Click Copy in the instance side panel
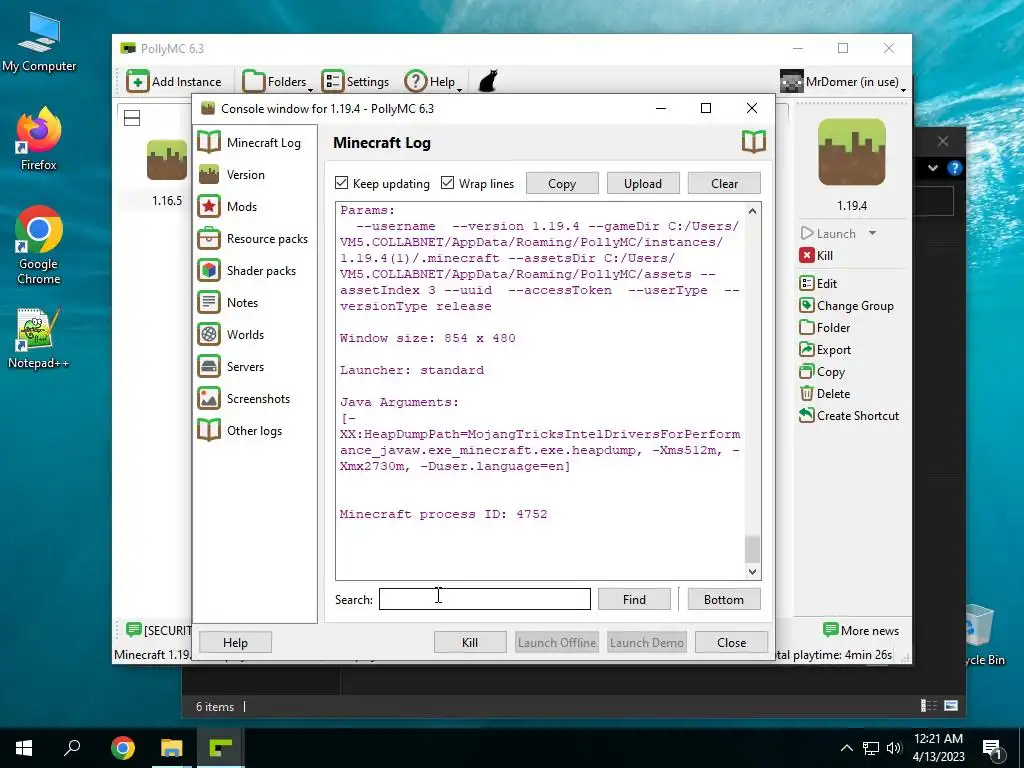This screenshot has width=1024, height=768. tap(822, 372)
